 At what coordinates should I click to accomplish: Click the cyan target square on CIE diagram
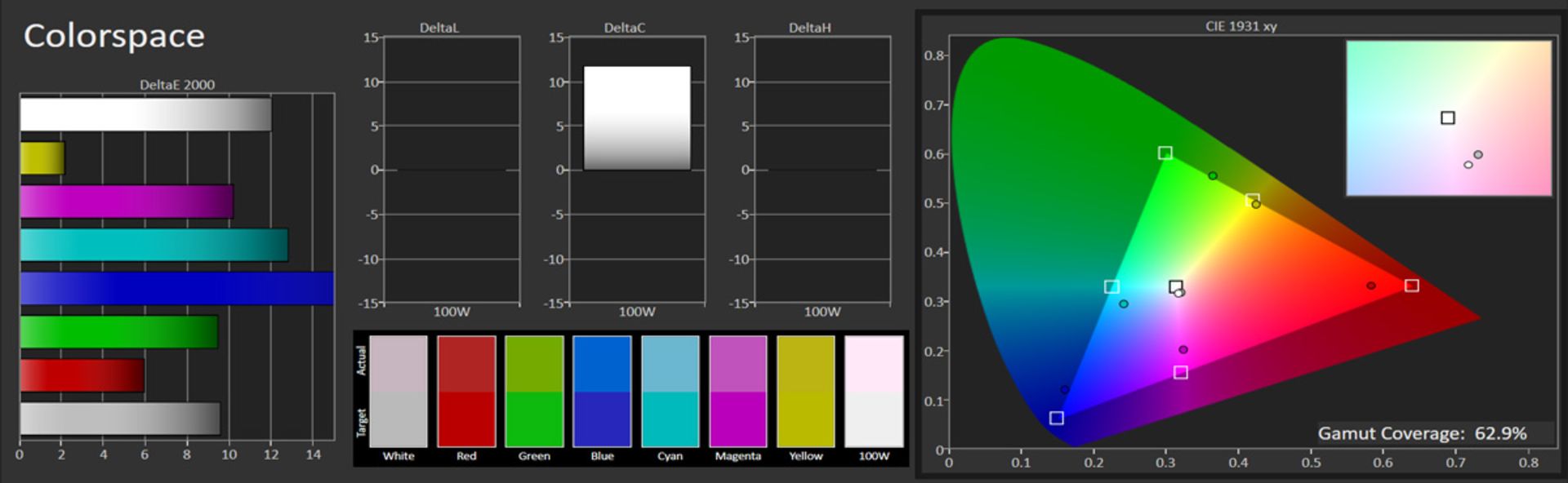coord(1111,287)
